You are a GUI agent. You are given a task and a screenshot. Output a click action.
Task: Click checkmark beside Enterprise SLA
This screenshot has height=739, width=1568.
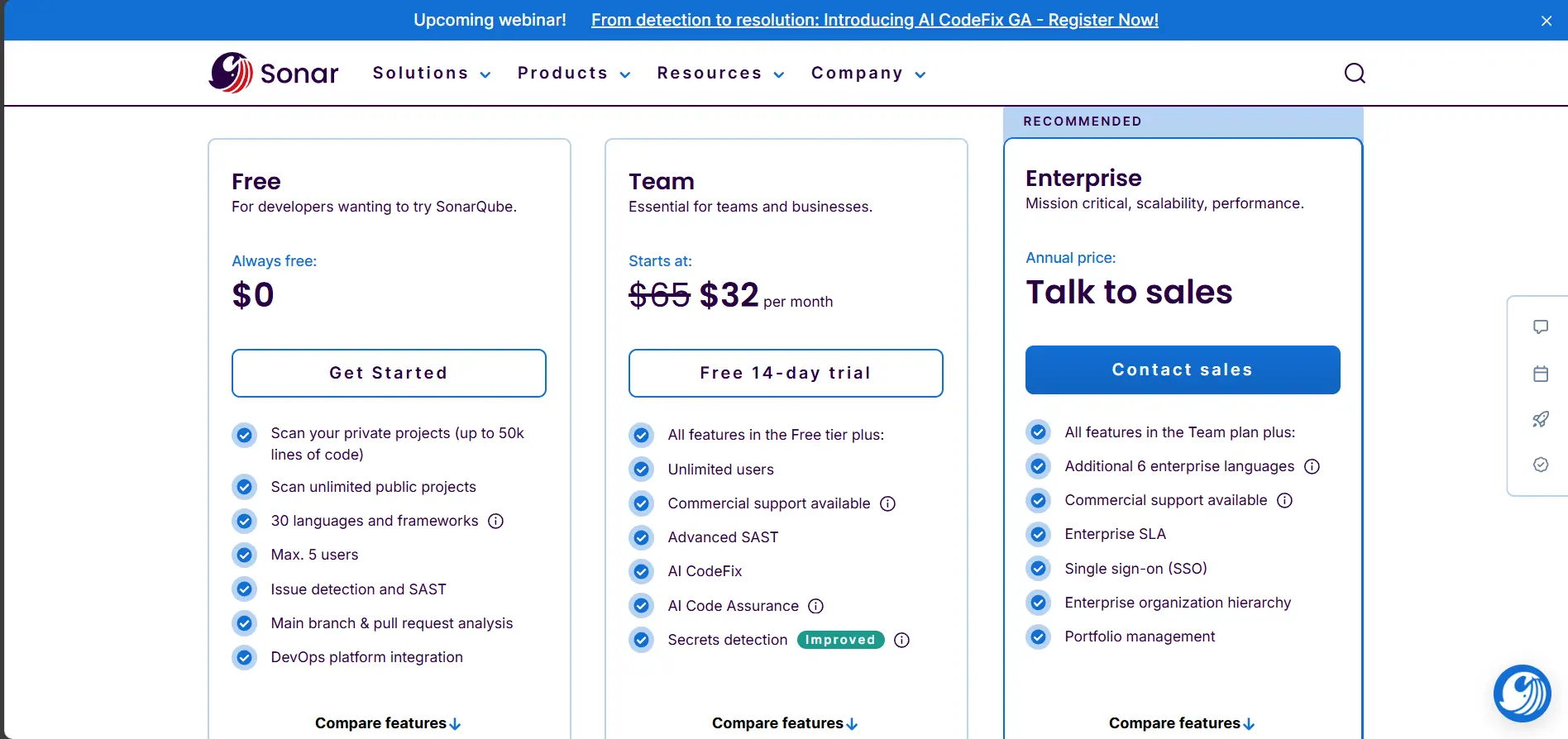[1038, 534]
